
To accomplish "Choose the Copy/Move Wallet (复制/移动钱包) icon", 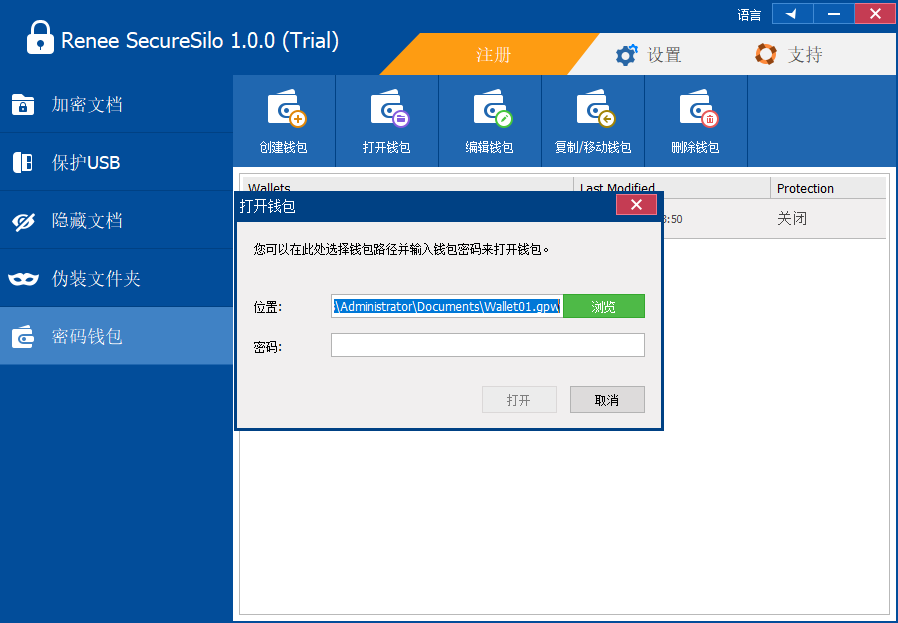I will coord(596,108).
